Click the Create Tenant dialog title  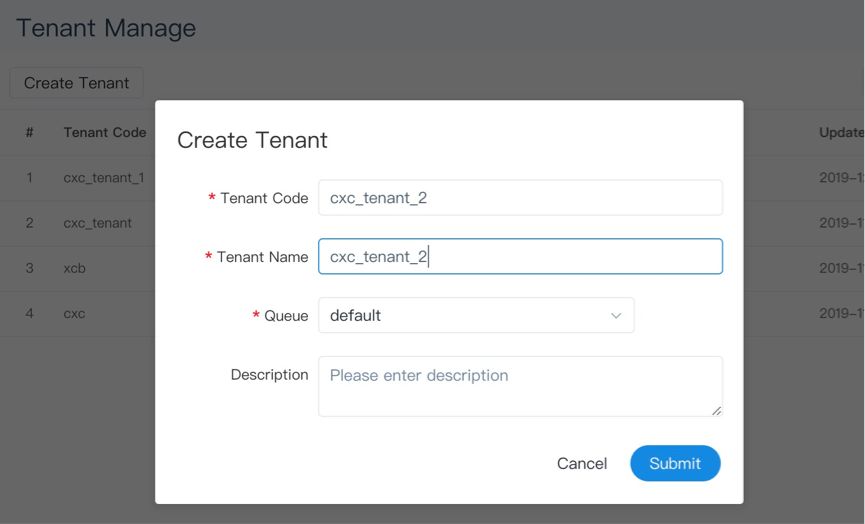click(252, 140)
